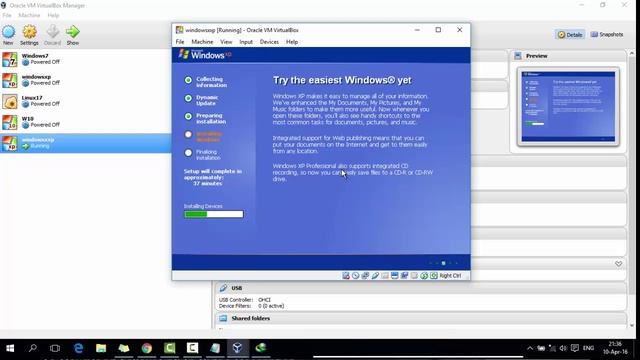Click the Installing Devices progress bar

coord(213,214)
